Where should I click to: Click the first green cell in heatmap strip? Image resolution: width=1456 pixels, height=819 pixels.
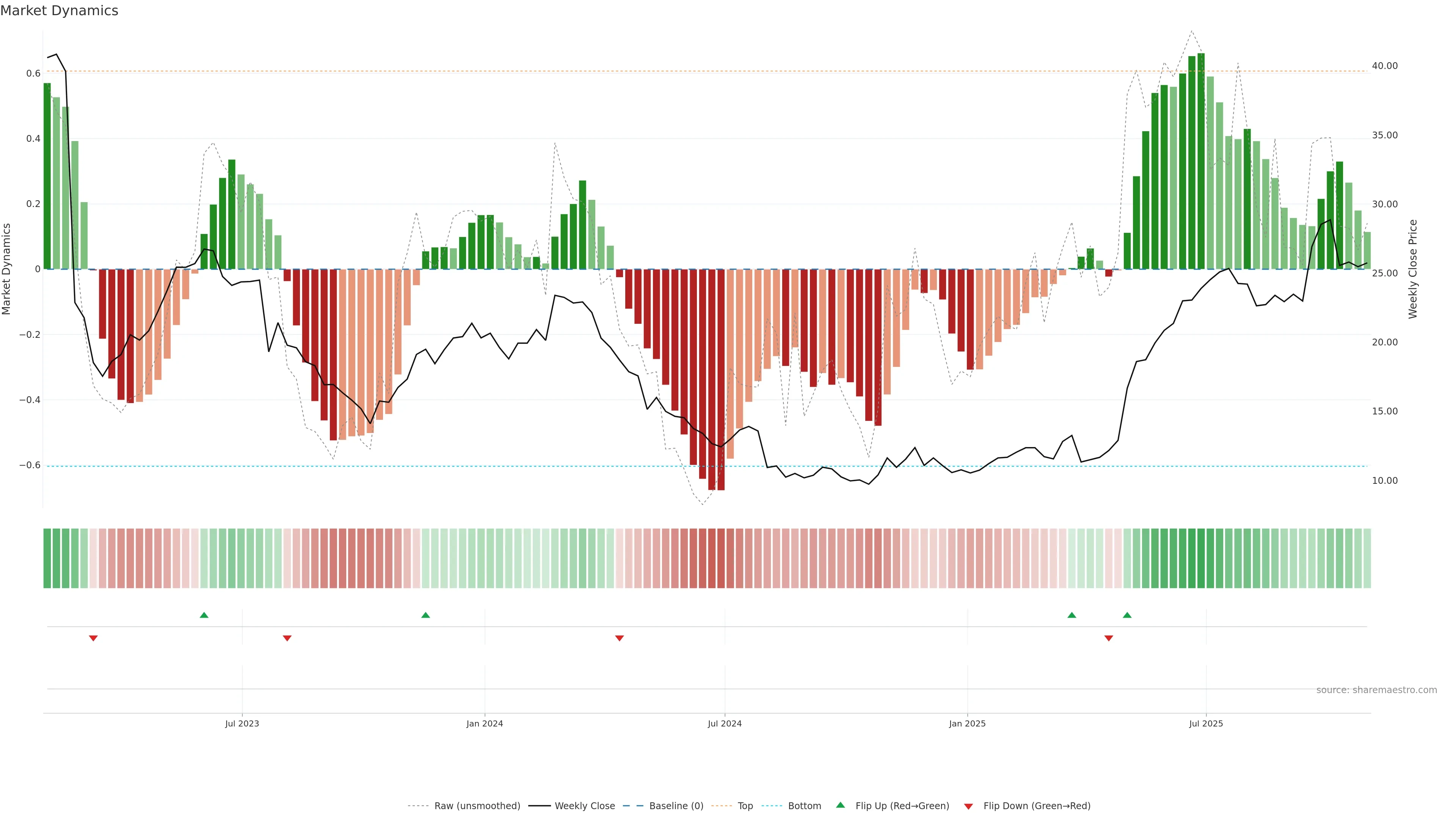[x=47, y=559]
